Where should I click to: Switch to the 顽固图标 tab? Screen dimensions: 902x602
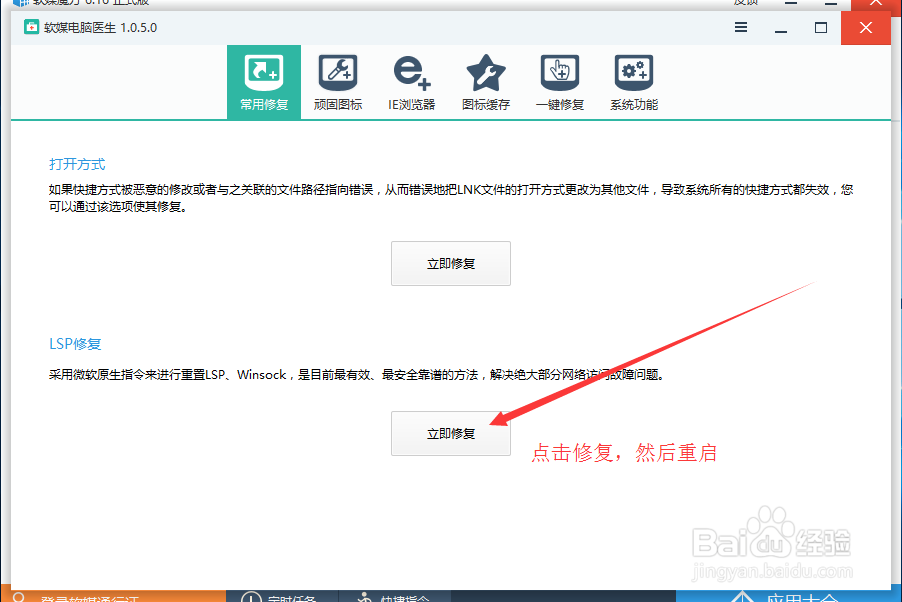pyautogui.click(x=337, y=82)
